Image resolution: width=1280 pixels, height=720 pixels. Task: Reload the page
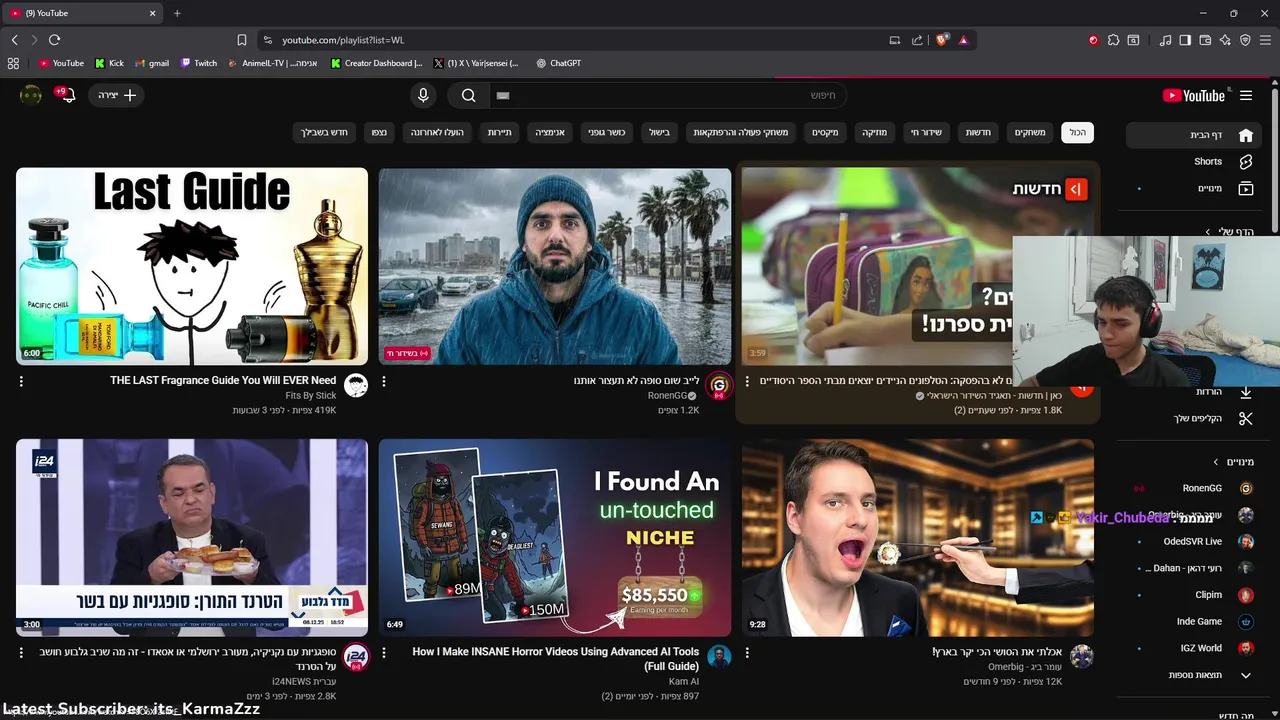[54, 40]
